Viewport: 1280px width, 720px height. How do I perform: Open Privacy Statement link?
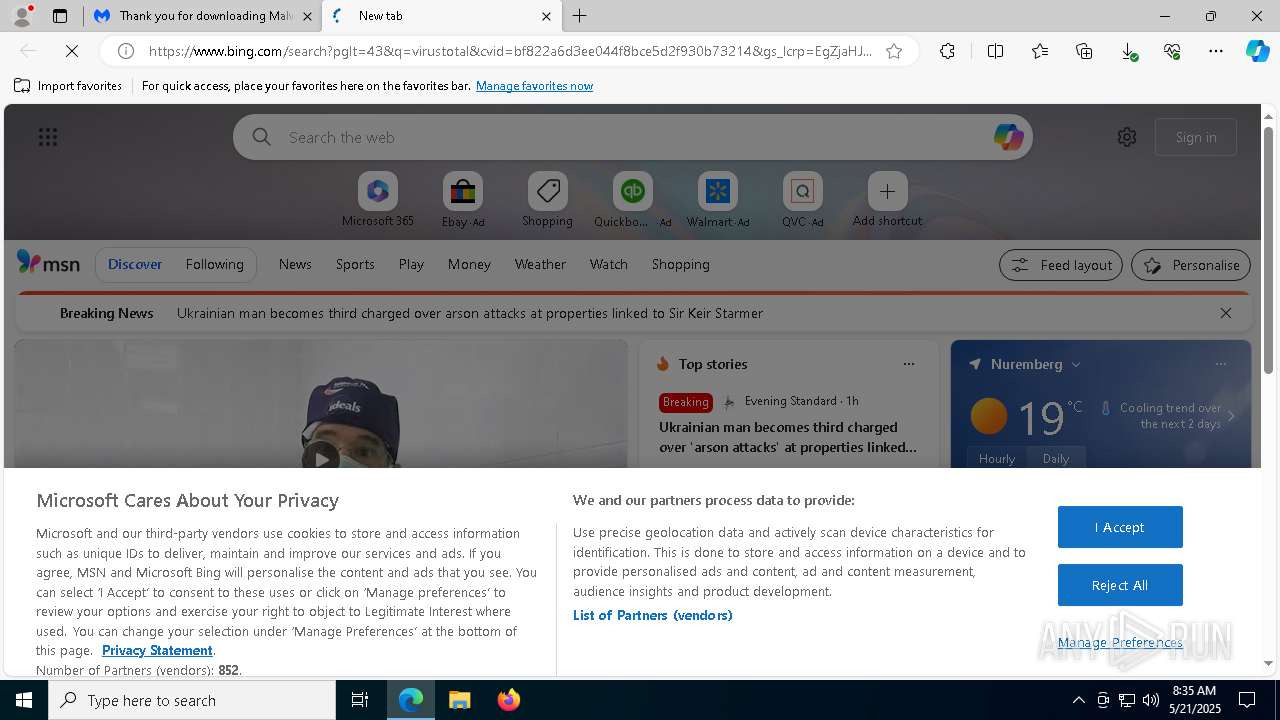[157, 650]
